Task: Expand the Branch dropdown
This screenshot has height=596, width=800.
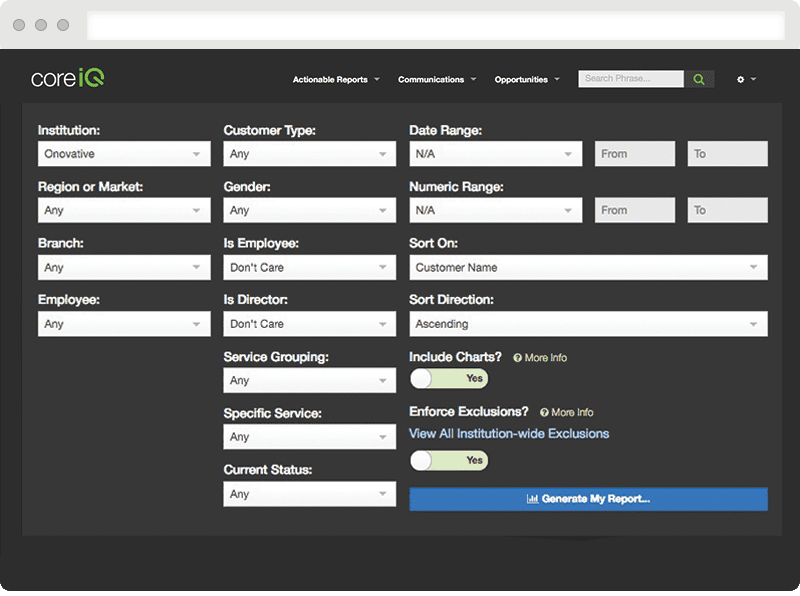Action: [124, 267]
